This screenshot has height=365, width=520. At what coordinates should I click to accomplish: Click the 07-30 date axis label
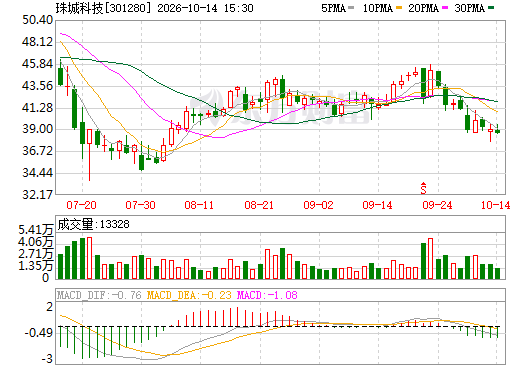point(140,205)
